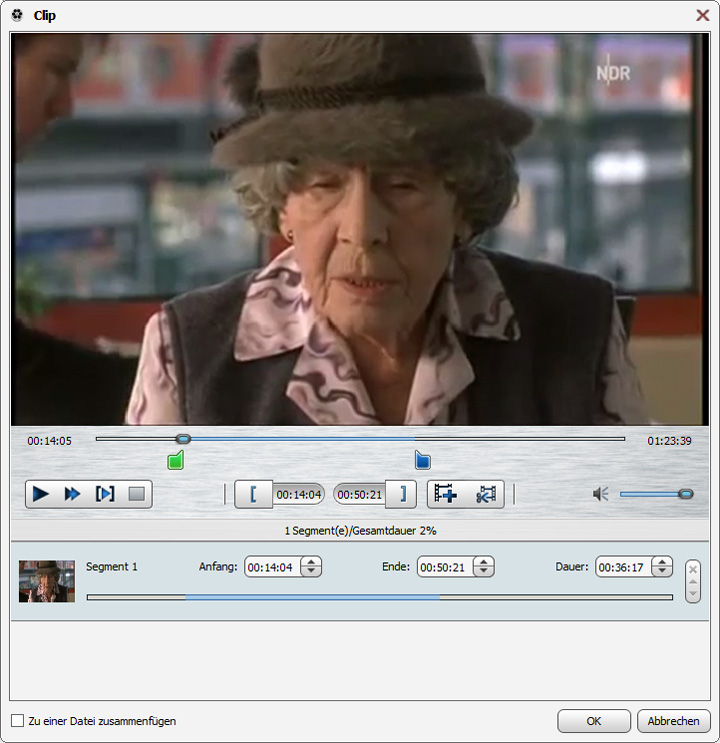Delete Segment 1 with the X icon
This screenshot has width=720, height=743.
pos(693,570)
